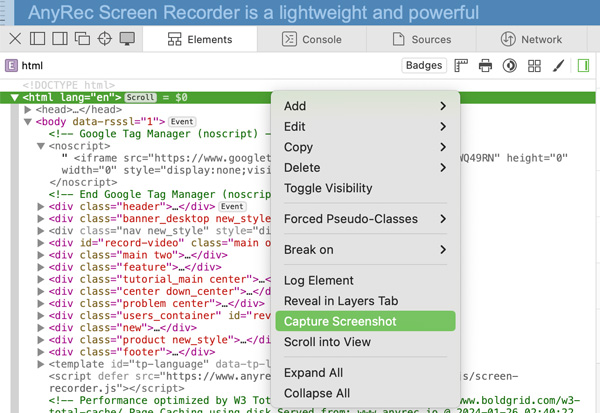Open the Edit submenu
Screen dimensions: 600x413
coord(365,127)
